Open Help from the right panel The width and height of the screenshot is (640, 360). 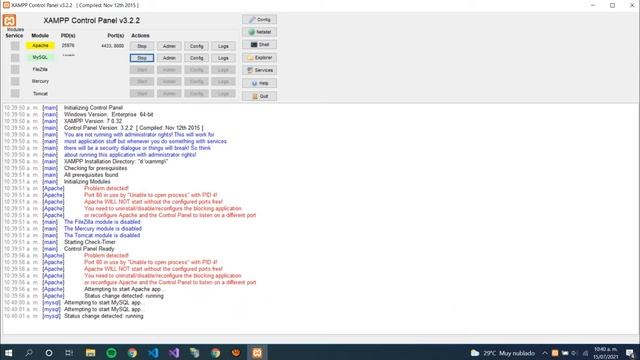[x=260, y=83]
